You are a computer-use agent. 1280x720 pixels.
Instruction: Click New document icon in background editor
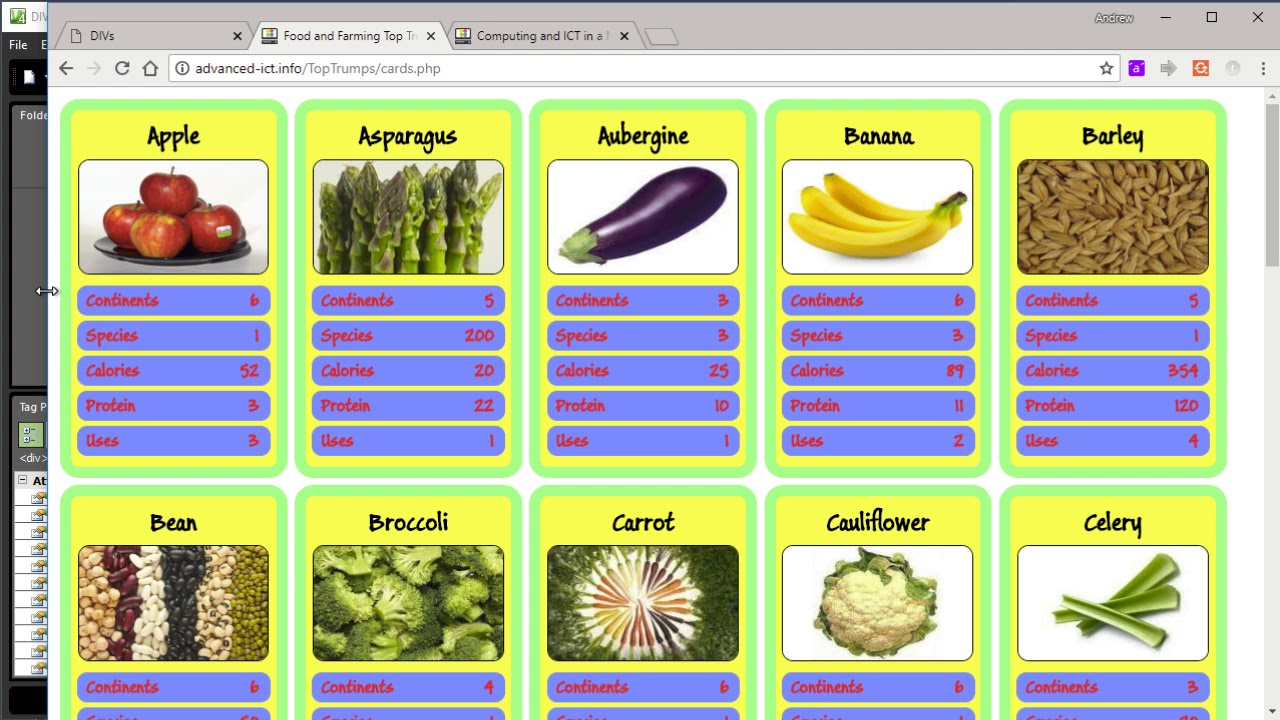29,77
